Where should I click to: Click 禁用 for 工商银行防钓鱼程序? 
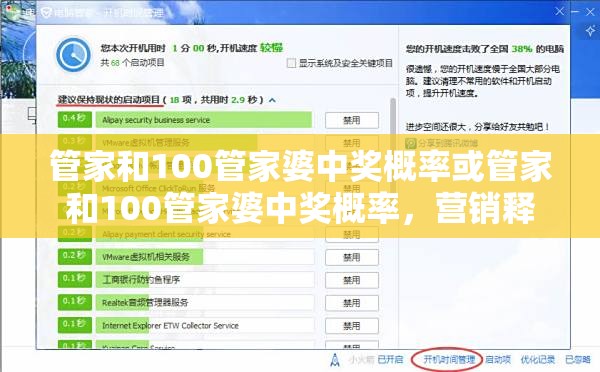(352, 280)
